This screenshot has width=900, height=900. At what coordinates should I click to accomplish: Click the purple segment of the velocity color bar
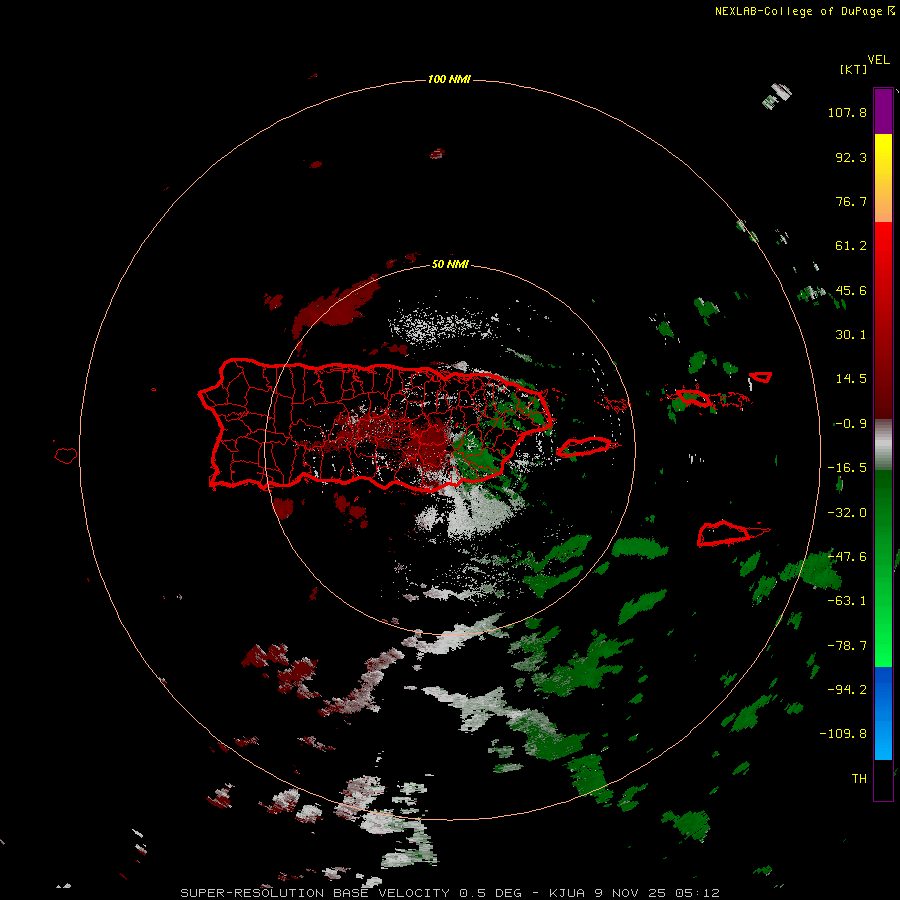(883, 112)
